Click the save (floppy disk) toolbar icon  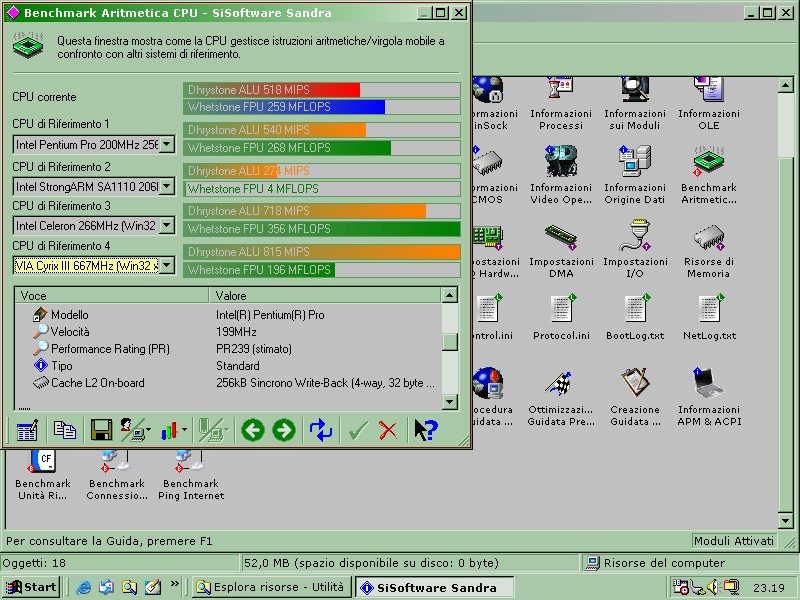[100, 430]
